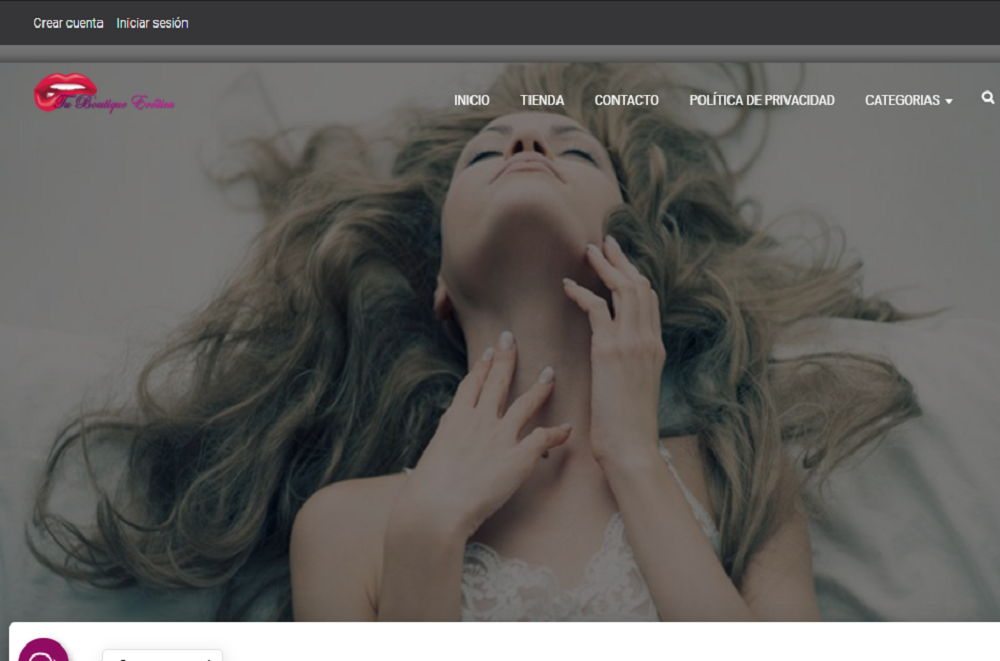Open POLÍTICA DE PRIVACIDAD page
Screen dimensions: 1000x661
(x=761, y=100)
